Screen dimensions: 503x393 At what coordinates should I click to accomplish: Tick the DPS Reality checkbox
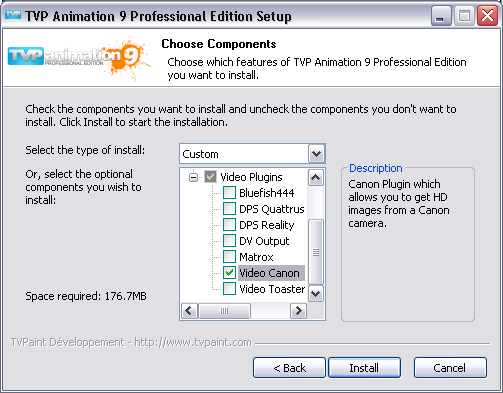(x=229, y=225)
